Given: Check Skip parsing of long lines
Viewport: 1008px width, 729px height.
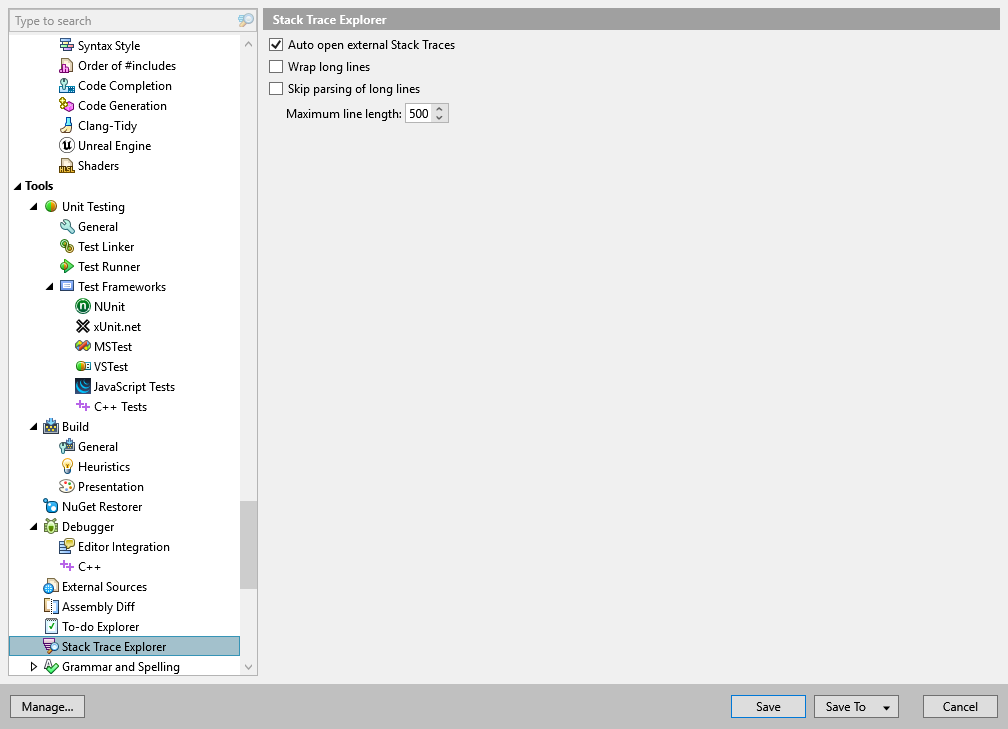Looking at the screenshot, I should pos(276,88).
